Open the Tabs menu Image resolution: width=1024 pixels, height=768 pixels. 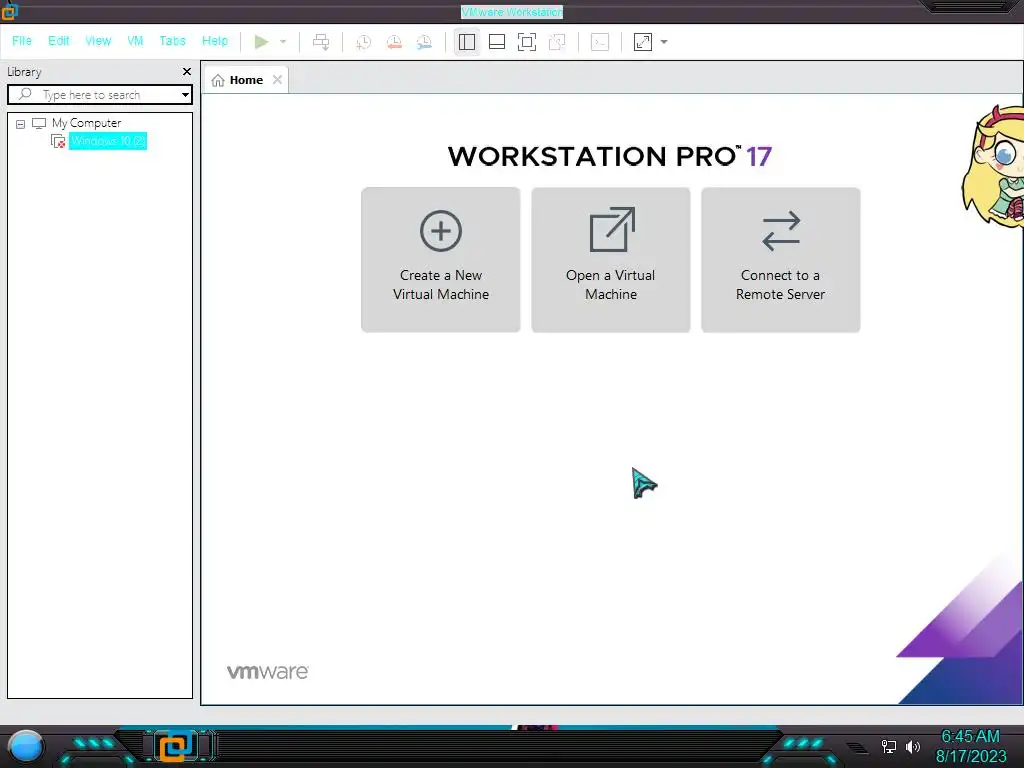point(172,41)
